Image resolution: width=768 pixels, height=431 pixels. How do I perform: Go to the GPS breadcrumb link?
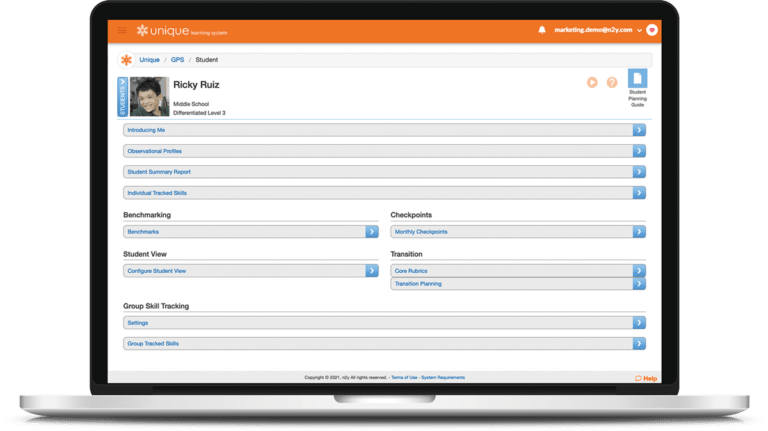pyautogui.click(x=177, y=60)
